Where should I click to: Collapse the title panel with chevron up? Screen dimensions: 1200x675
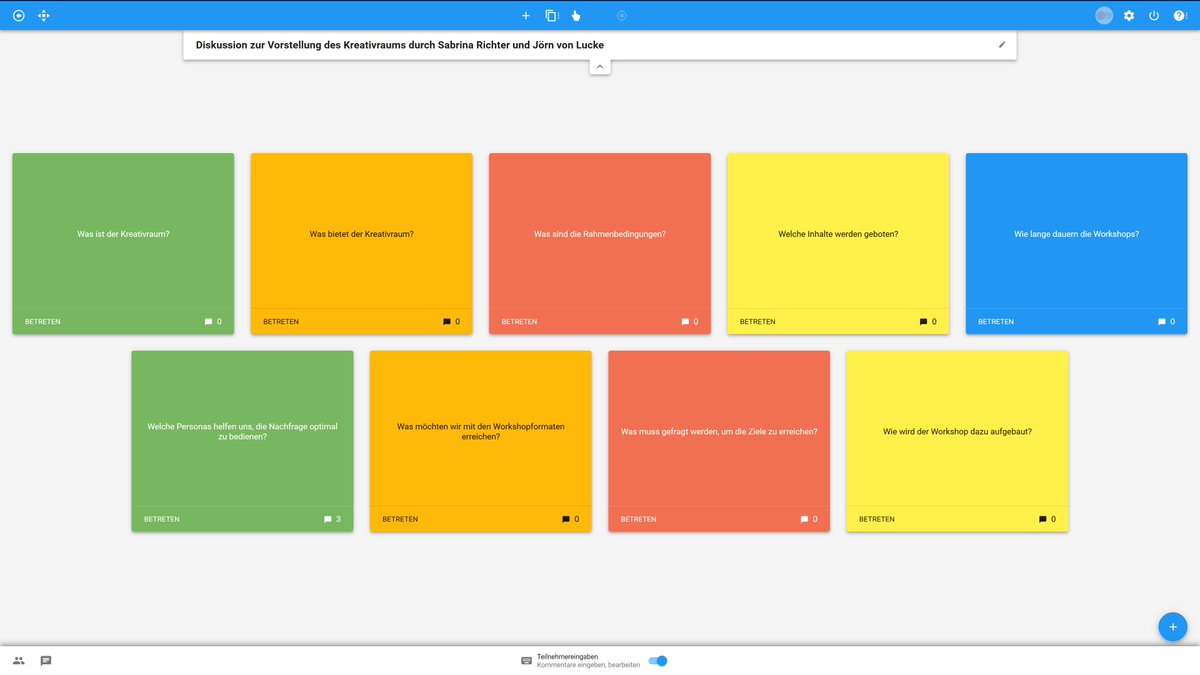[600, 66]
